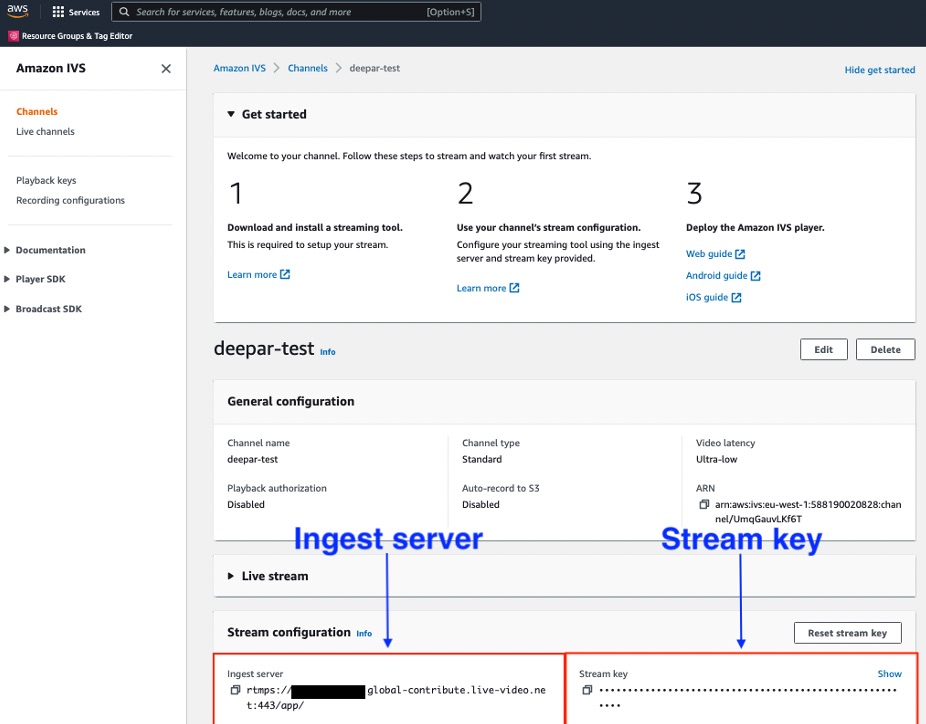The width and height of the screenshot is (926, 724).
Task: Copy the channel ARN with copy icon
Action: (x=704, y=505)
